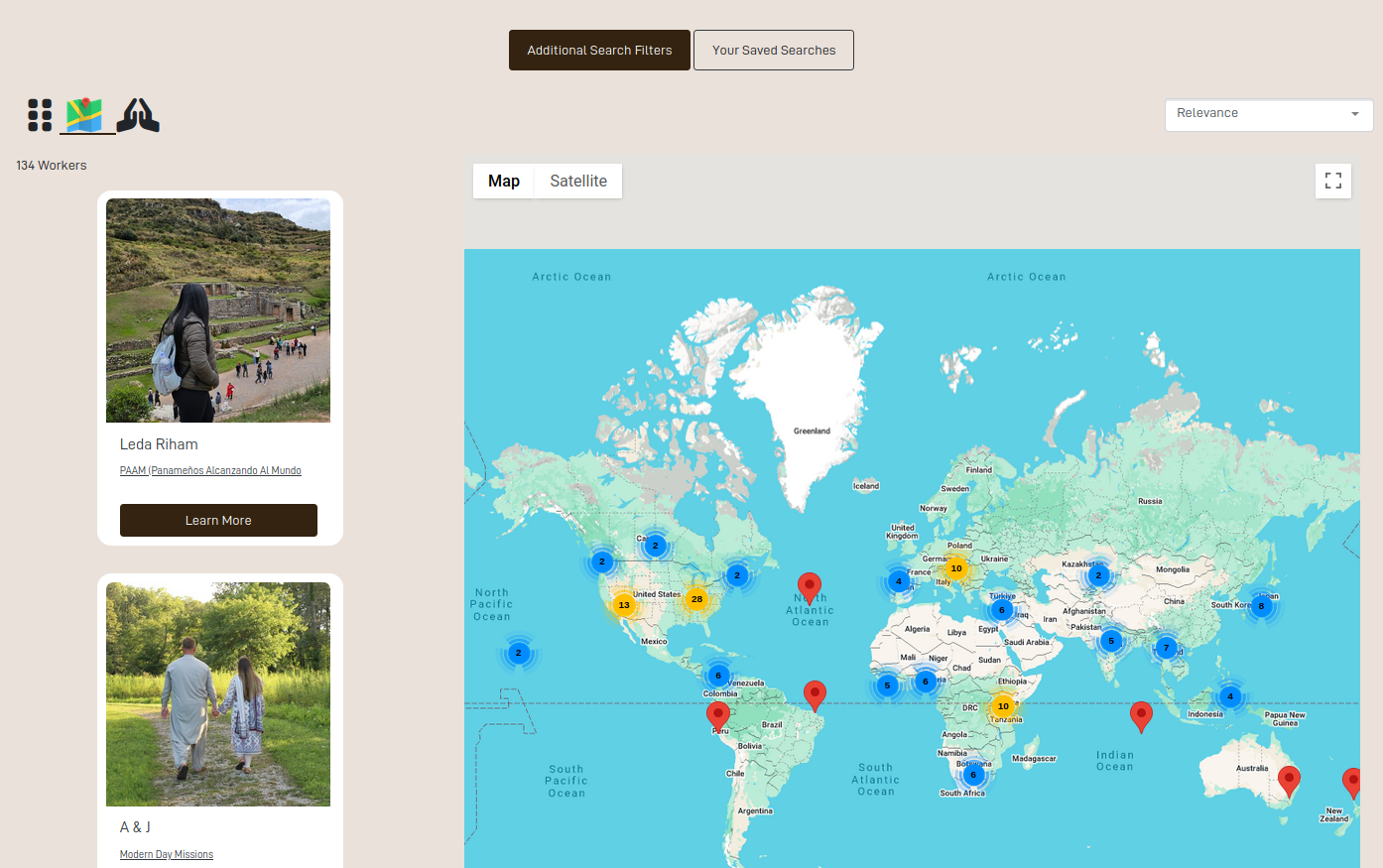Image resolution: width=1383 pixels, height=868 pixels.
Task: Open Leda Riham's profile photo
Action: click(x=218, y=310)
